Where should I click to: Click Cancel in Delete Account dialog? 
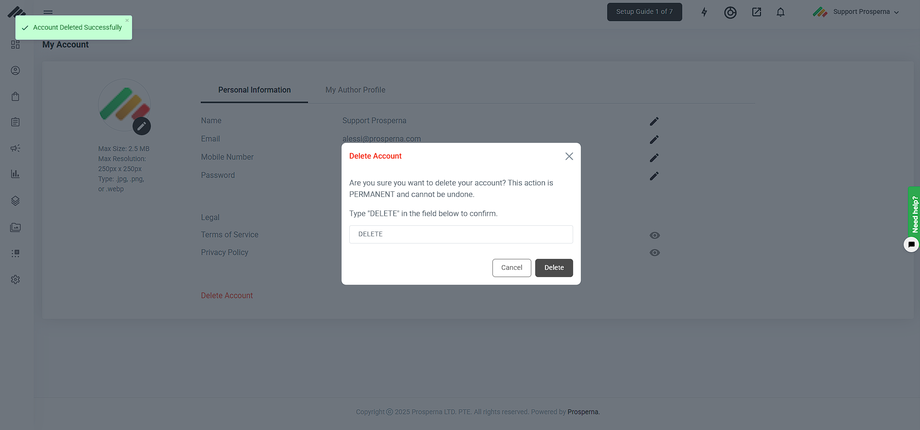[511, 268]
